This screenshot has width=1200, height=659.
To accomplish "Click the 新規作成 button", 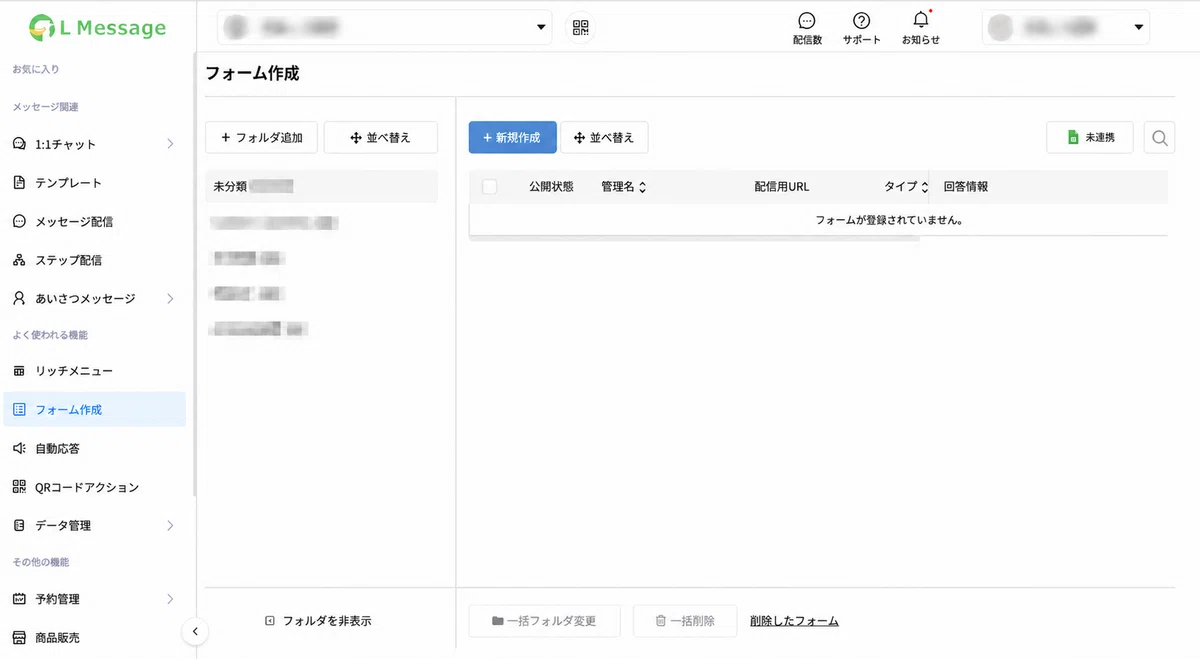I will click(x=512, y=138).
